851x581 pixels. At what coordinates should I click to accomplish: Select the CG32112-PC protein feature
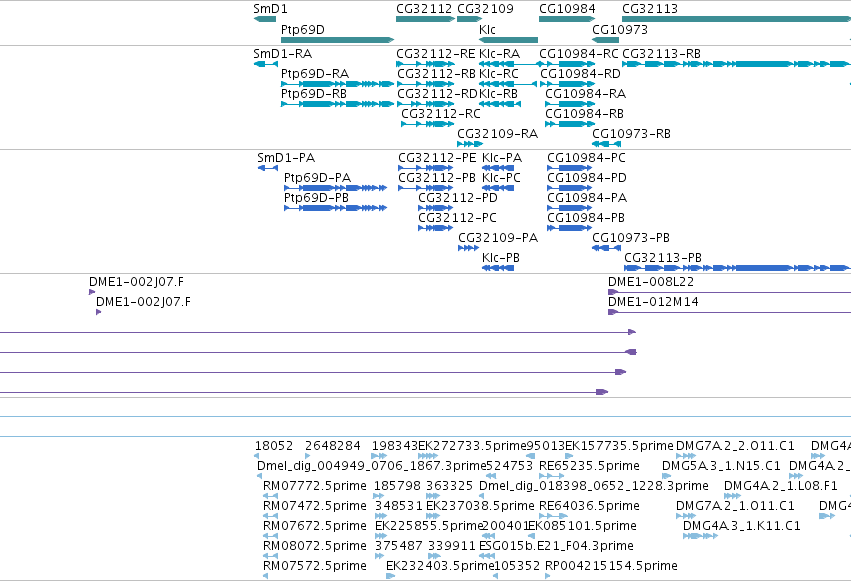pyautogui.click(x=435, y=228)
